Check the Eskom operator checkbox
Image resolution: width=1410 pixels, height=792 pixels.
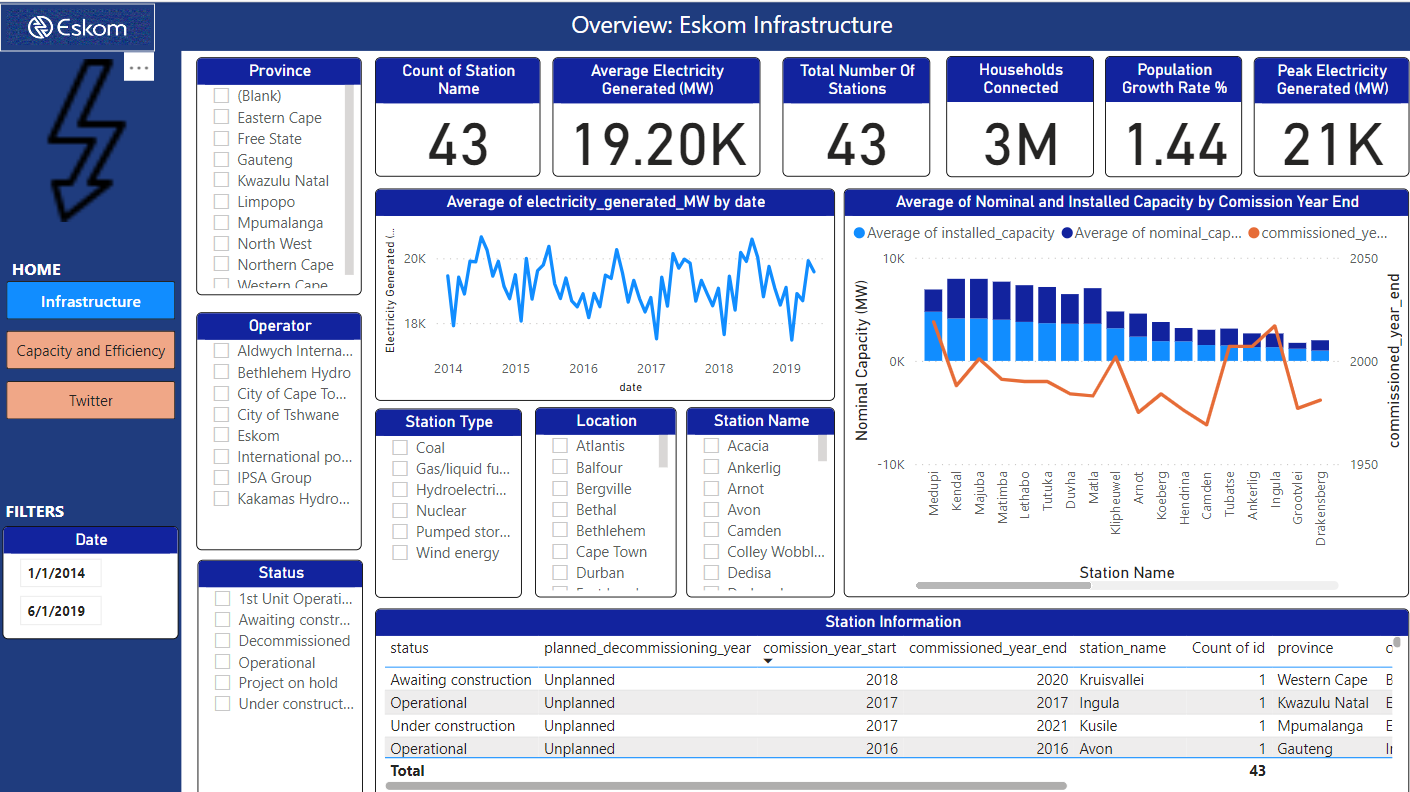click(x=221, y=436)
